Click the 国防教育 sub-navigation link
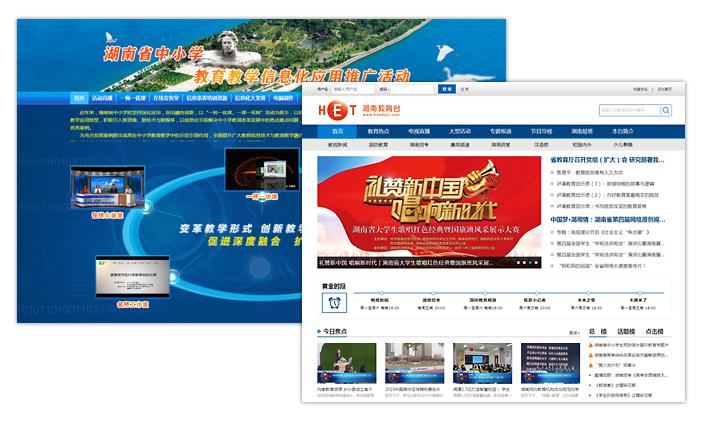Viewport: 705px width, 426px height. (x=379, y=145)
